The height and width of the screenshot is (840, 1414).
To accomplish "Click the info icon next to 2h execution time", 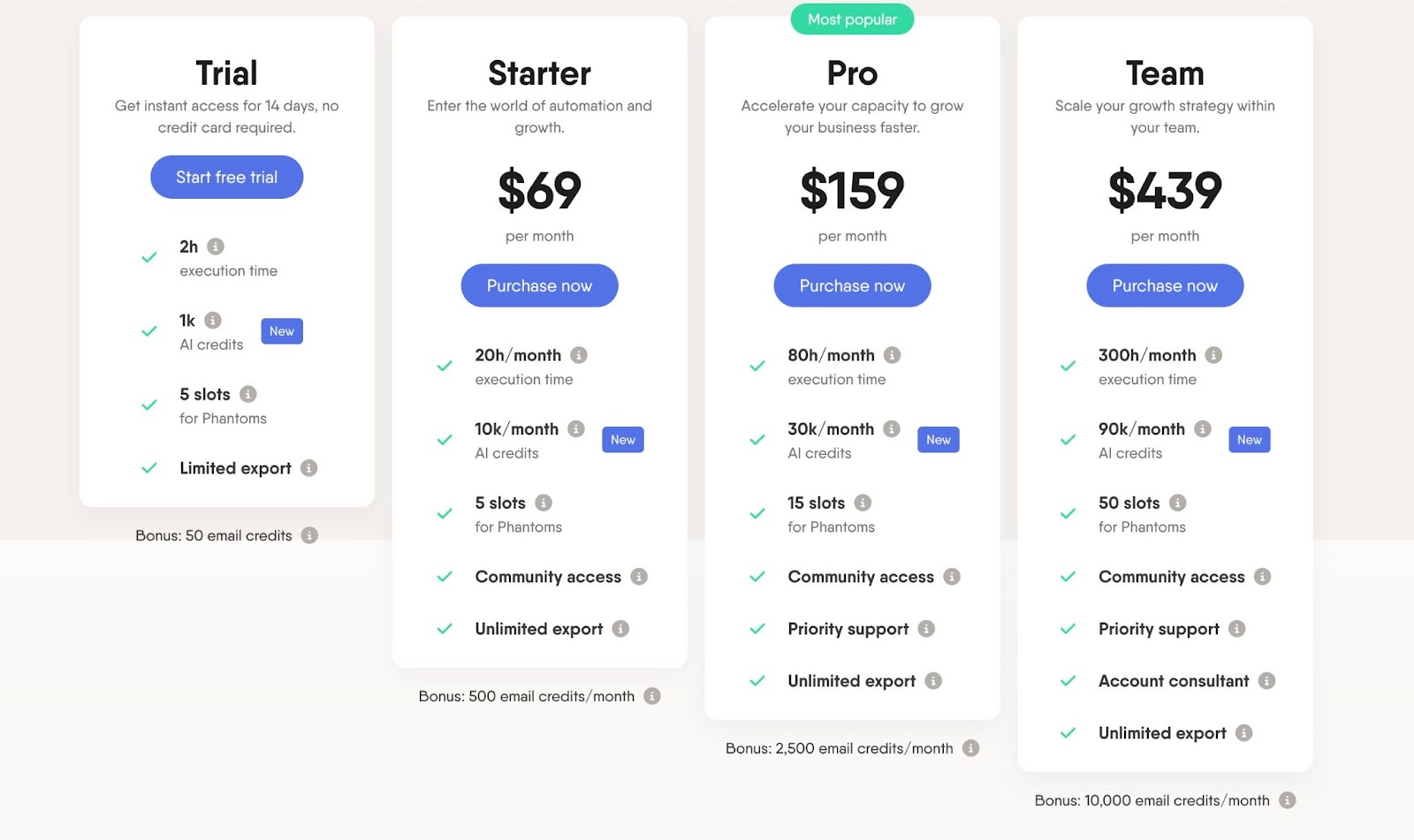I will coord(217,246).
